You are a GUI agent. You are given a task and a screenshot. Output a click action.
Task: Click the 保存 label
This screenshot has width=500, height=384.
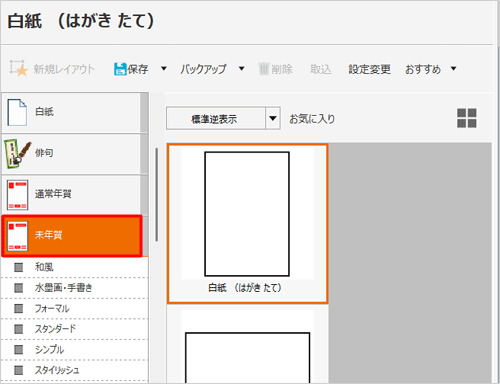click(138, 69)
